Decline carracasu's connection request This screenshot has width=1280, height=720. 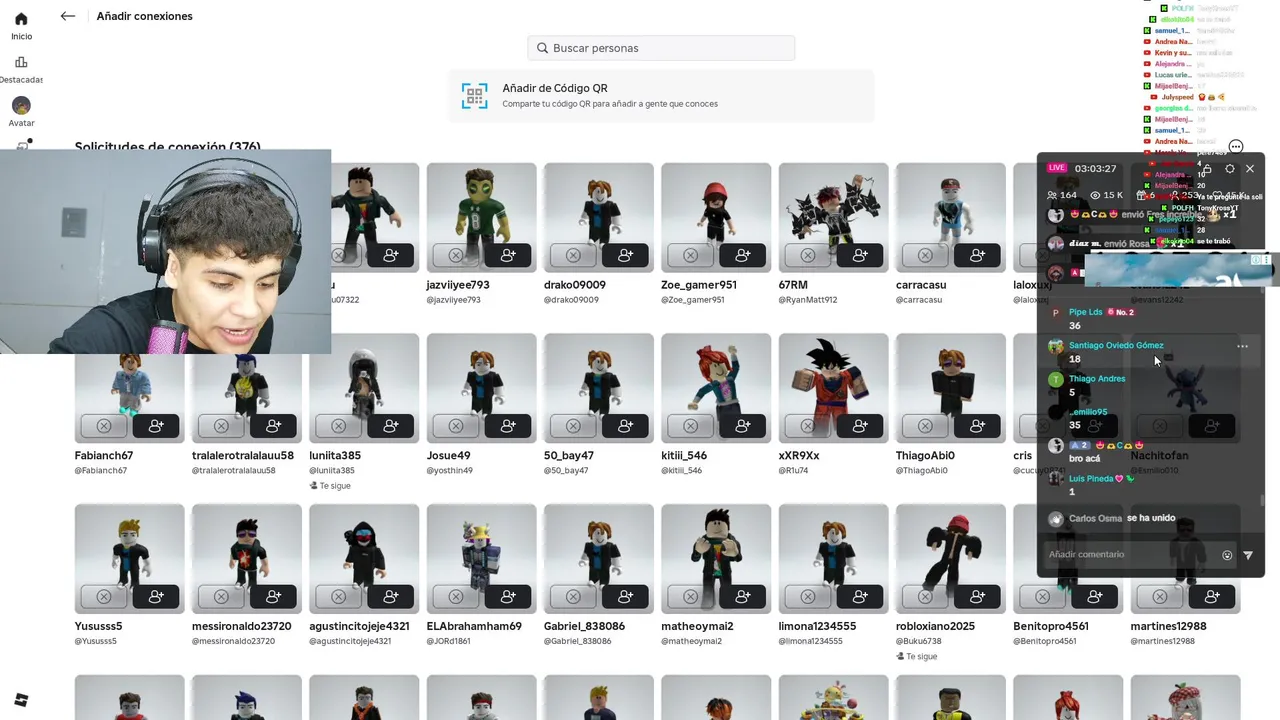(x=925, y=256)
